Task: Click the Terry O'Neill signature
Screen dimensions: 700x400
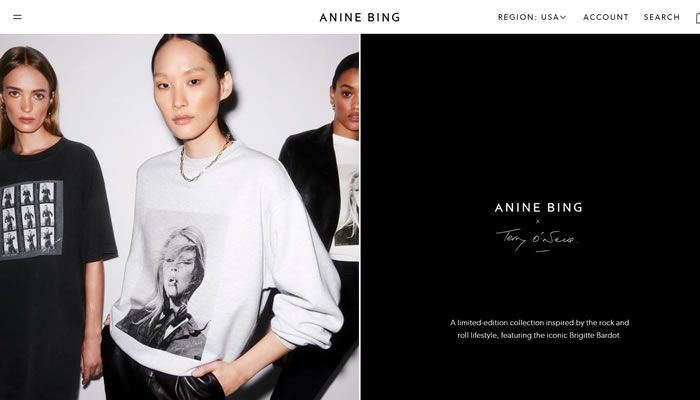Action: click(x=537, y=241)
